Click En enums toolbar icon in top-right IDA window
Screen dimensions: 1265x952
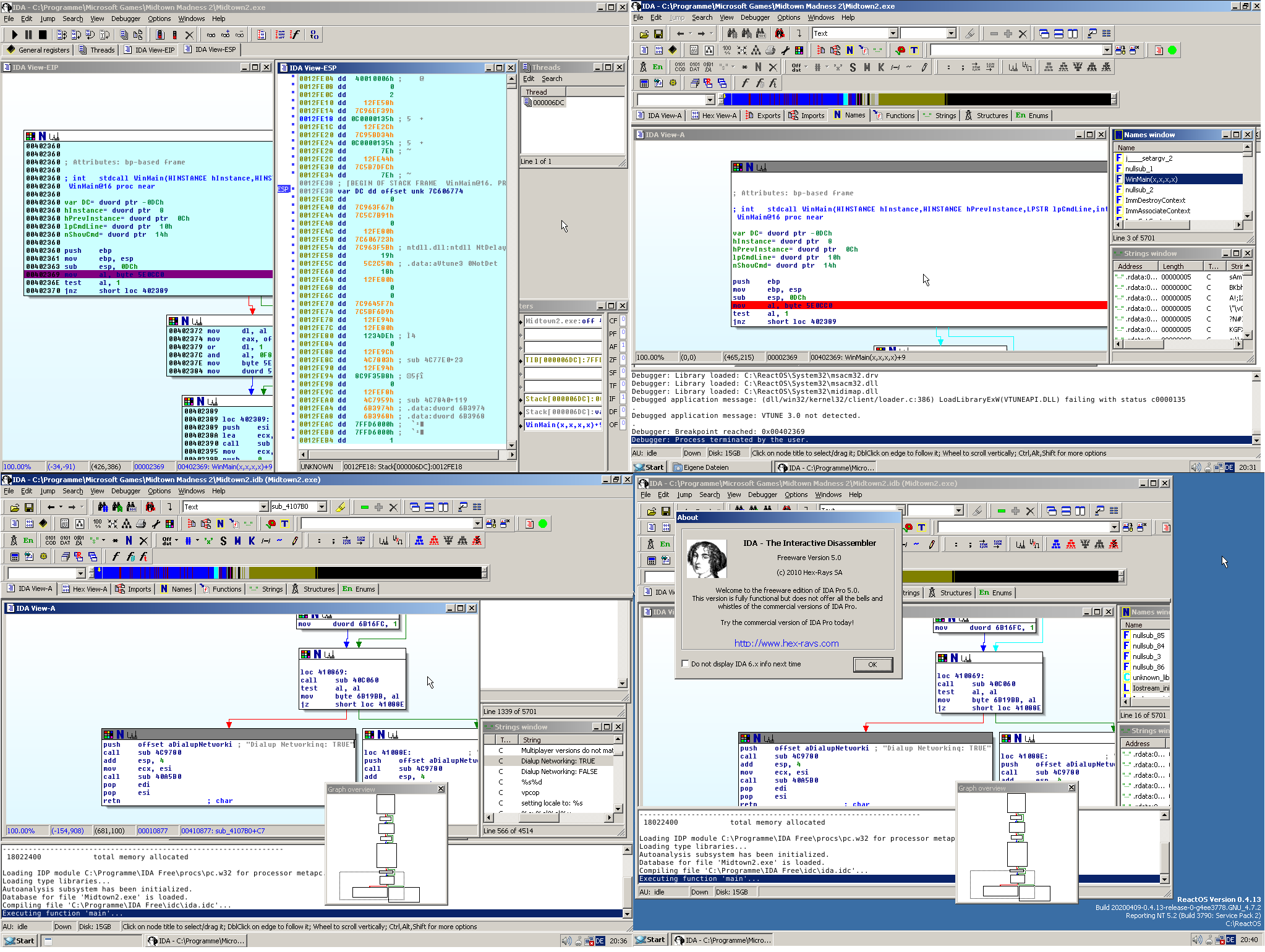[657, 67]
